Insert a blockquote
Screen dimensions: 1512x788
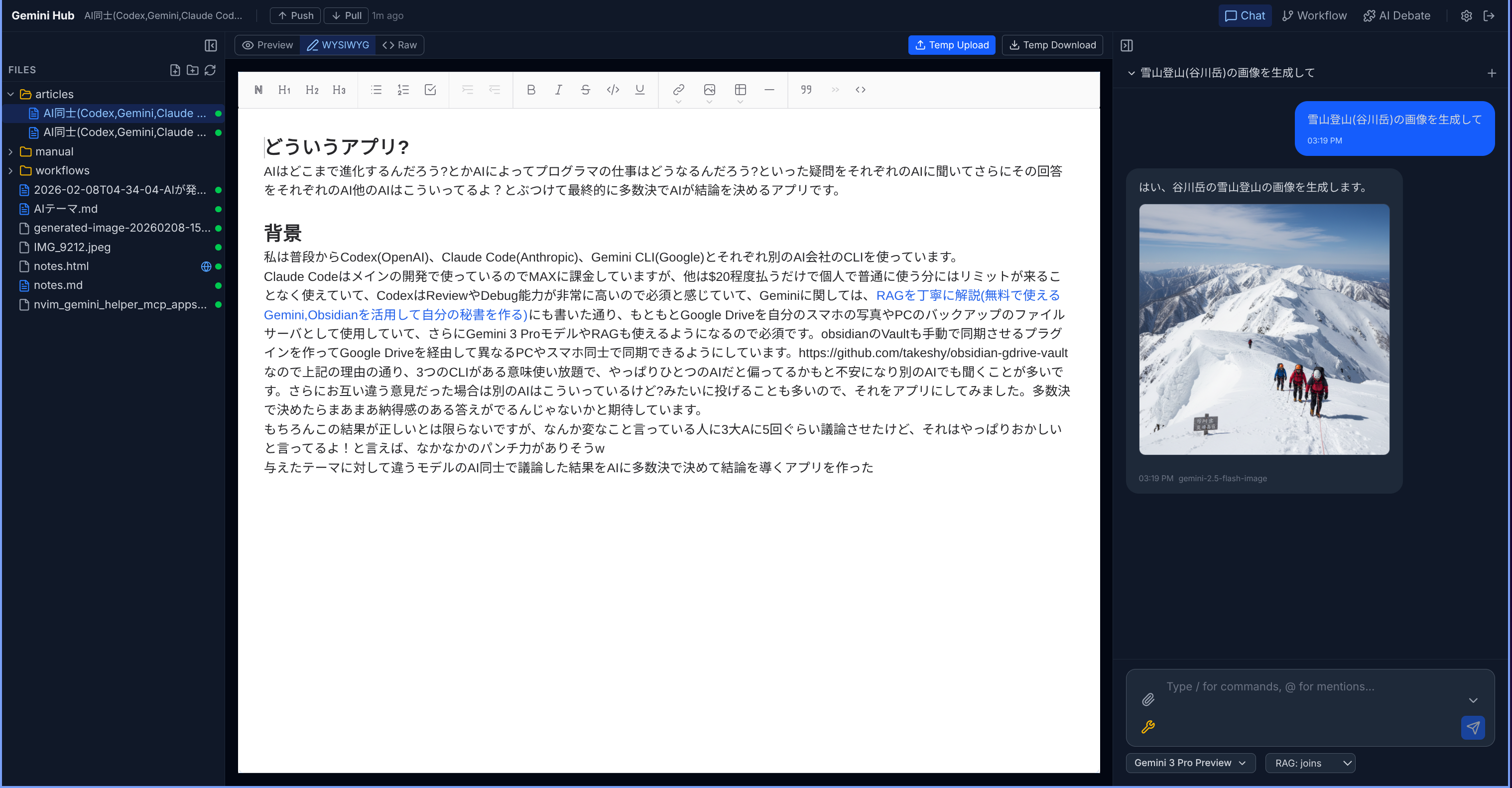tap(805, 89)
